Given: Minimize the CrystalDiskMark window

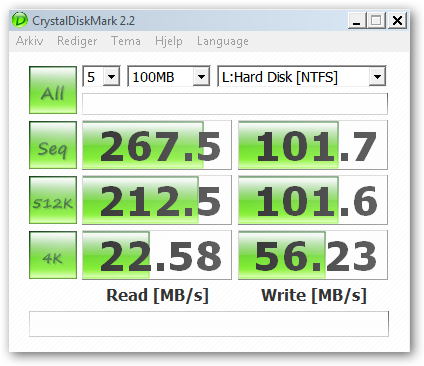Looking at the screenshot, I should [x=357, y=21].
